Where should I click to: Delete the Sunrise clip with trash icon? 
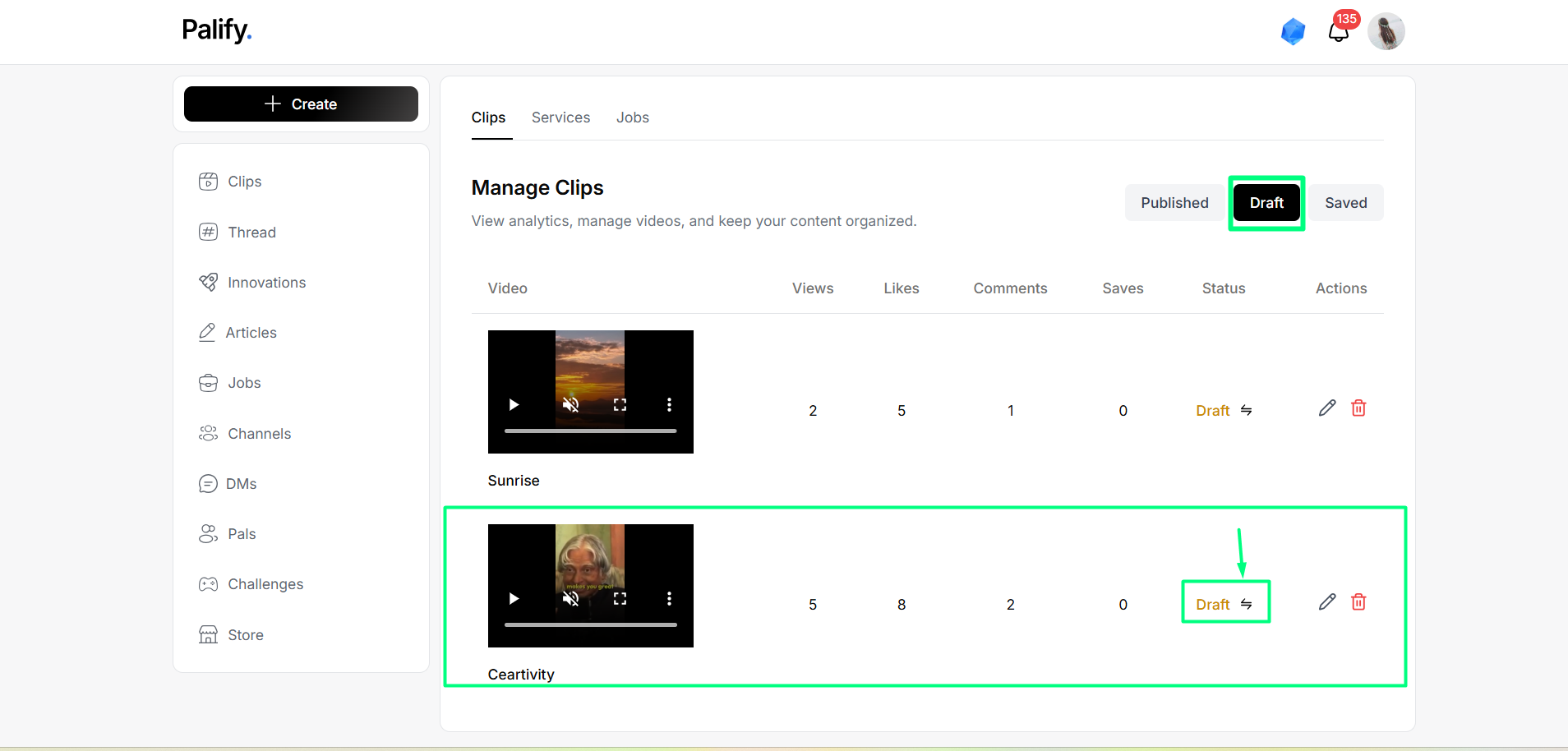pos(1358,408)
